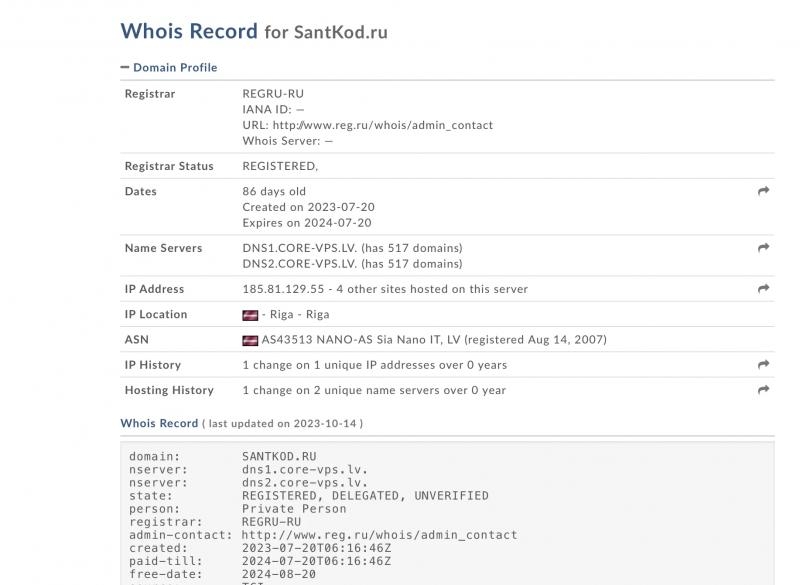Click the DNS2.CORE-VPS.LV name server
Screen dimensions: 800x585
coord(297,264)
